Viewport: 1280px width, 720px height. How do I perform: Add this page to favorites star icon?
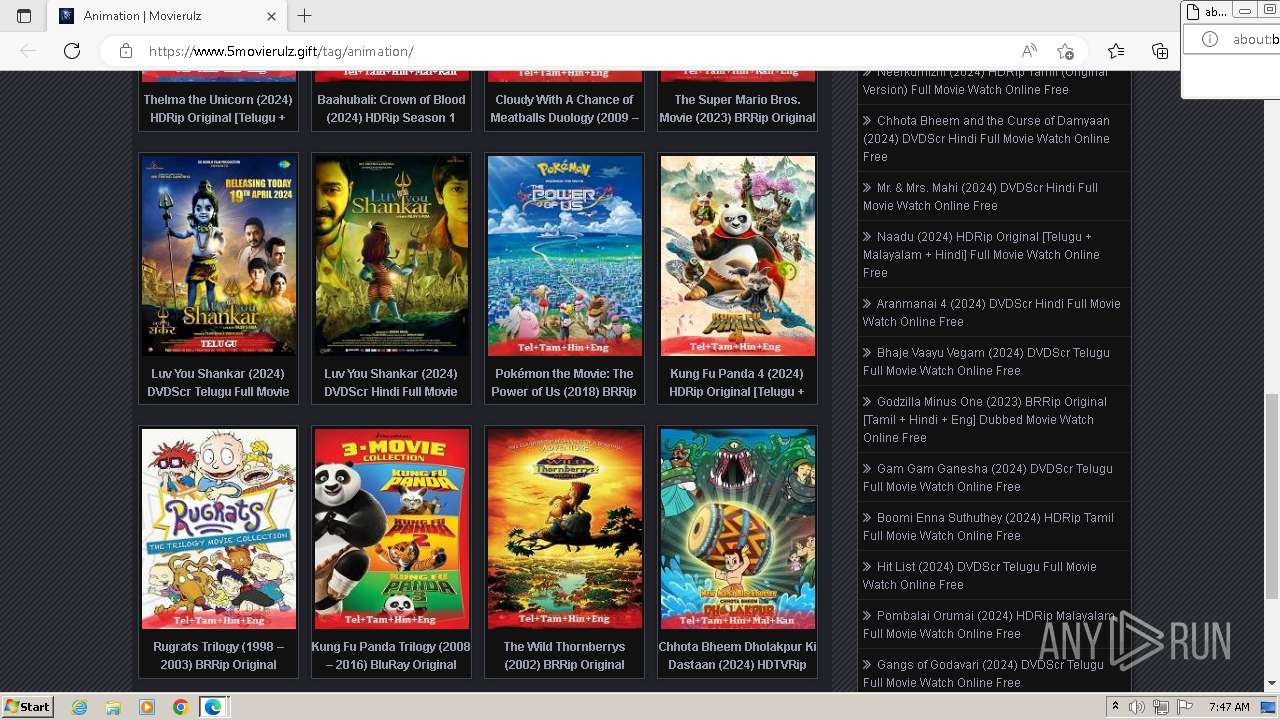point(1065,51)
